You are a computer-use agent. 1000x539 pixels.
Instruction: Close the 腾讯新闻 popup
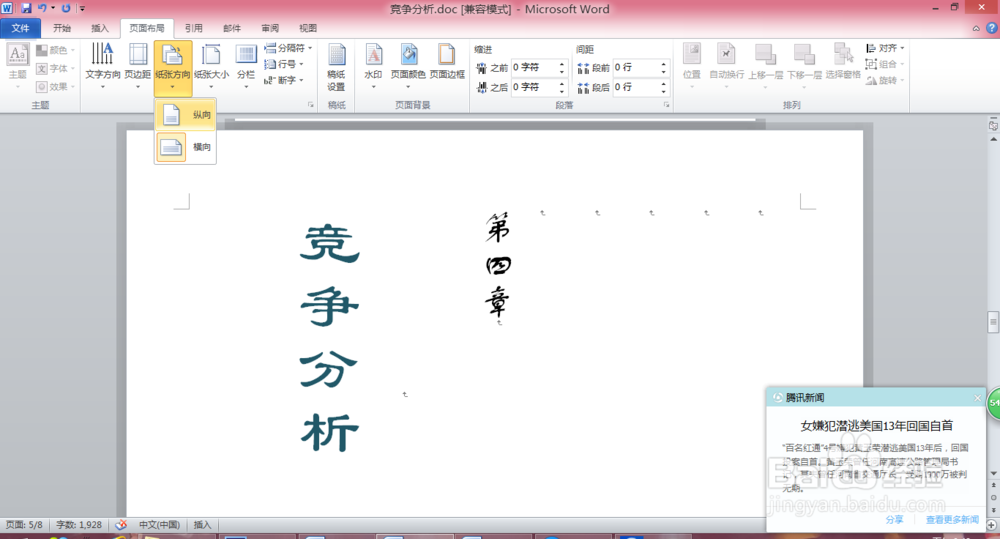pyautogui.click(x=978, y=398)
